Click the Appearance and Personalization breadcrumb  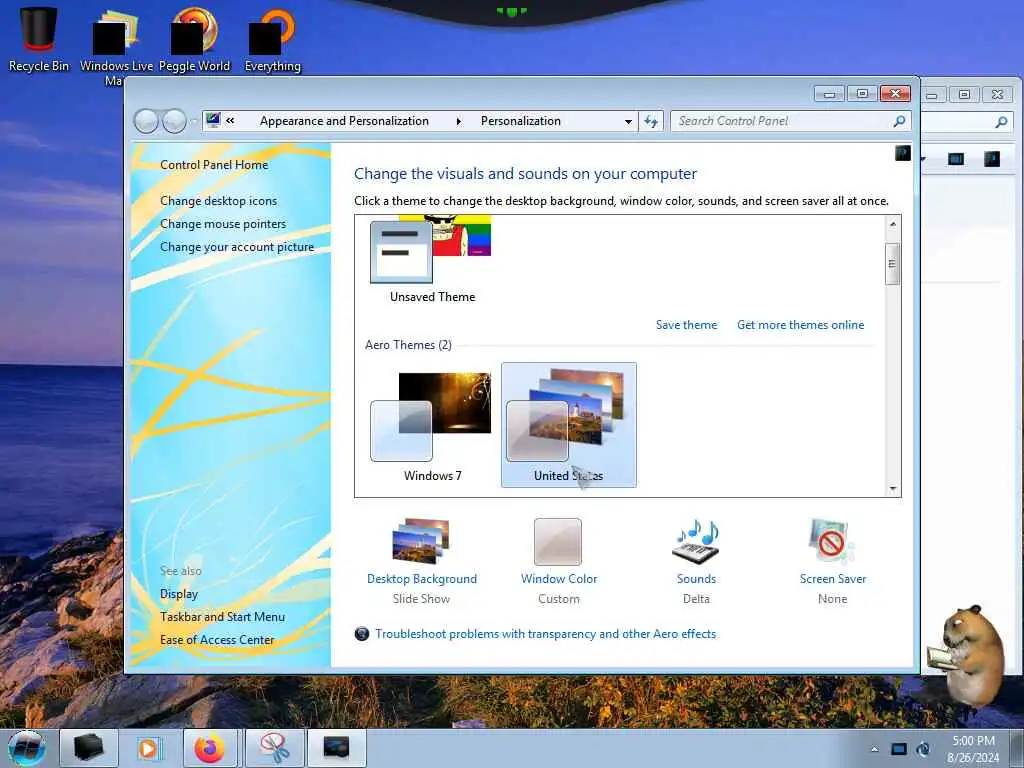tap(344, 121)
